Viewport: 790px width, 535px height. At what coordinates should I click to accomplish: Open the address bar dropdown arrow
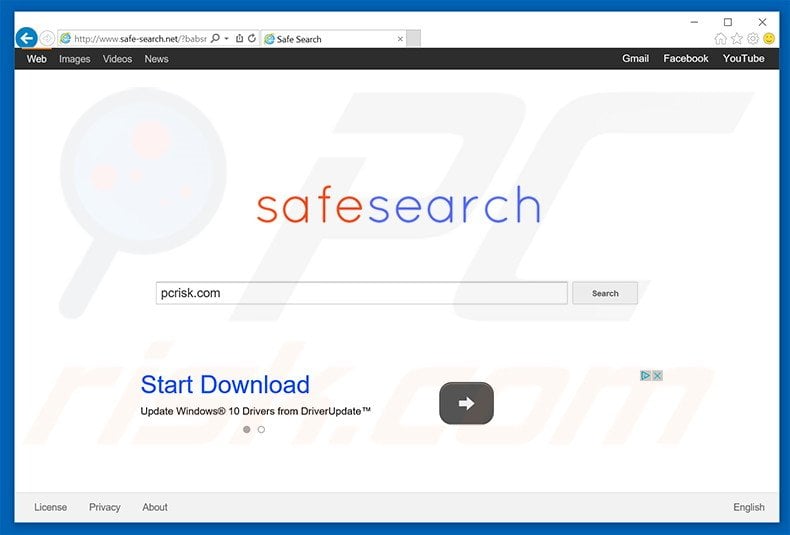click(x=226, y=39)
